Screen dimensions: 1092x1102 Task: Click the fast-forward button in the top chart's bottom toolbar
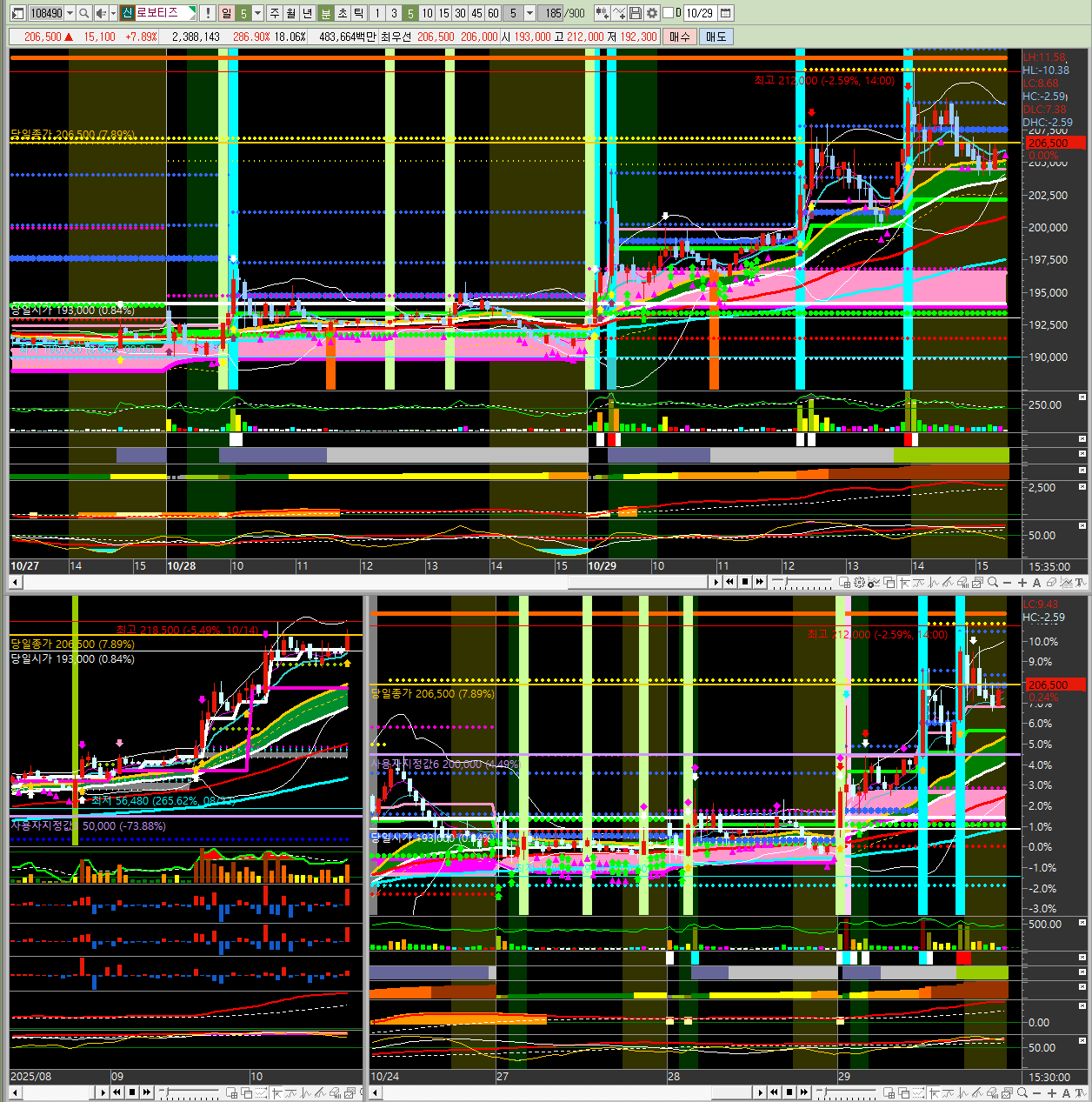(760, 582)
